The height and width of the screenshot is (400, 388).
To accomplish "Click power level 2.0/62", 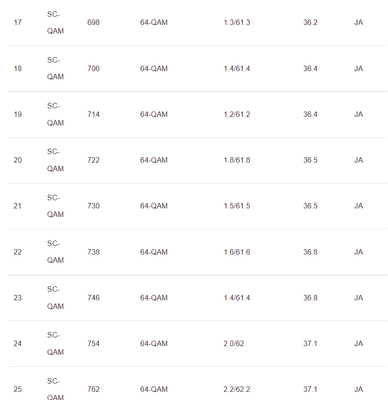I will 234,343.
